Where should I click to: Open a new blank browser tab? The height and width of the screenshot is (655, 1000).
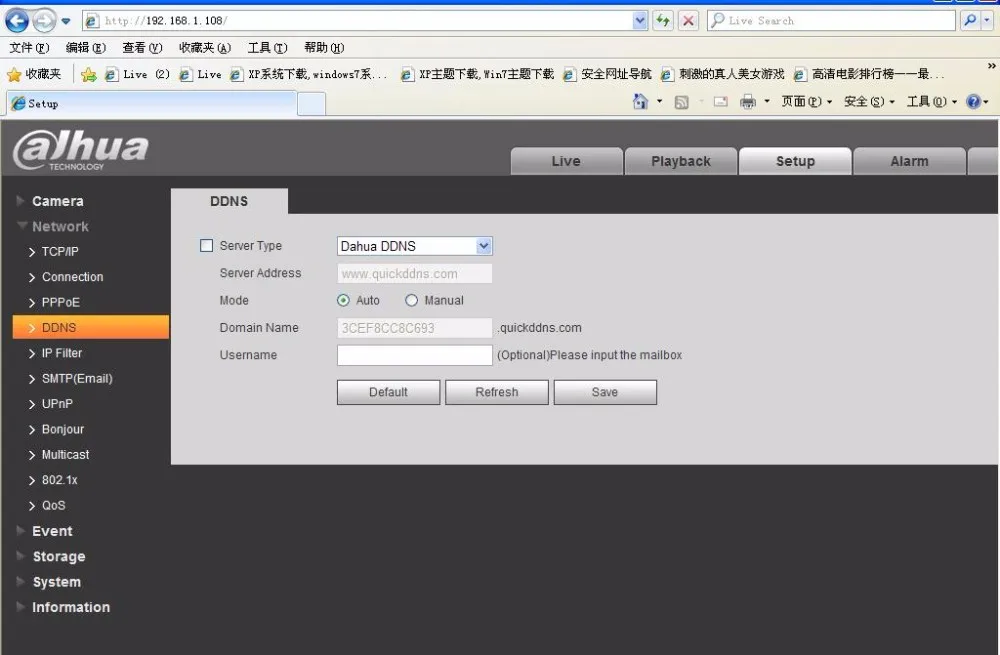pos(311,104)
